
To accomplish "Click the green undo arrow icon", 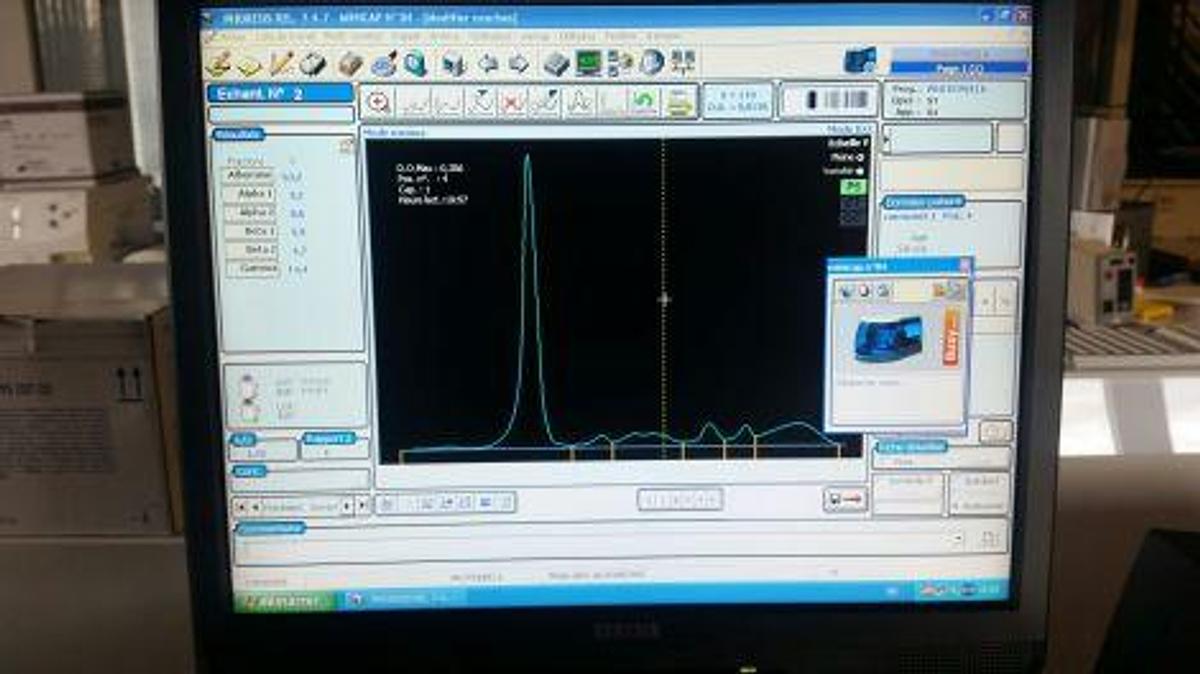I will (x=643, y=101).
